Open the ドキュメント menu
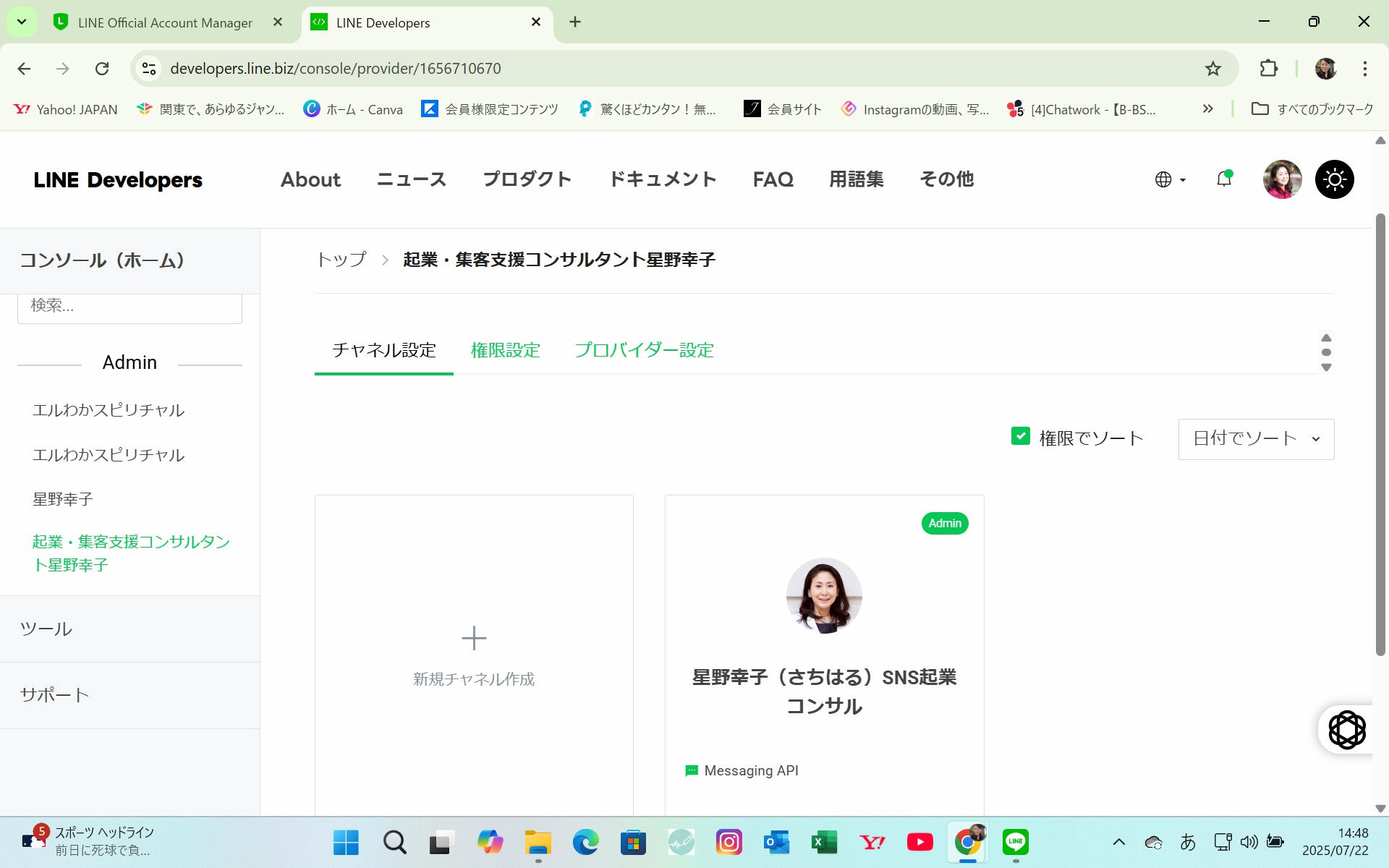The width and height of the screenshot is (1389, 868). coord(663,179)
